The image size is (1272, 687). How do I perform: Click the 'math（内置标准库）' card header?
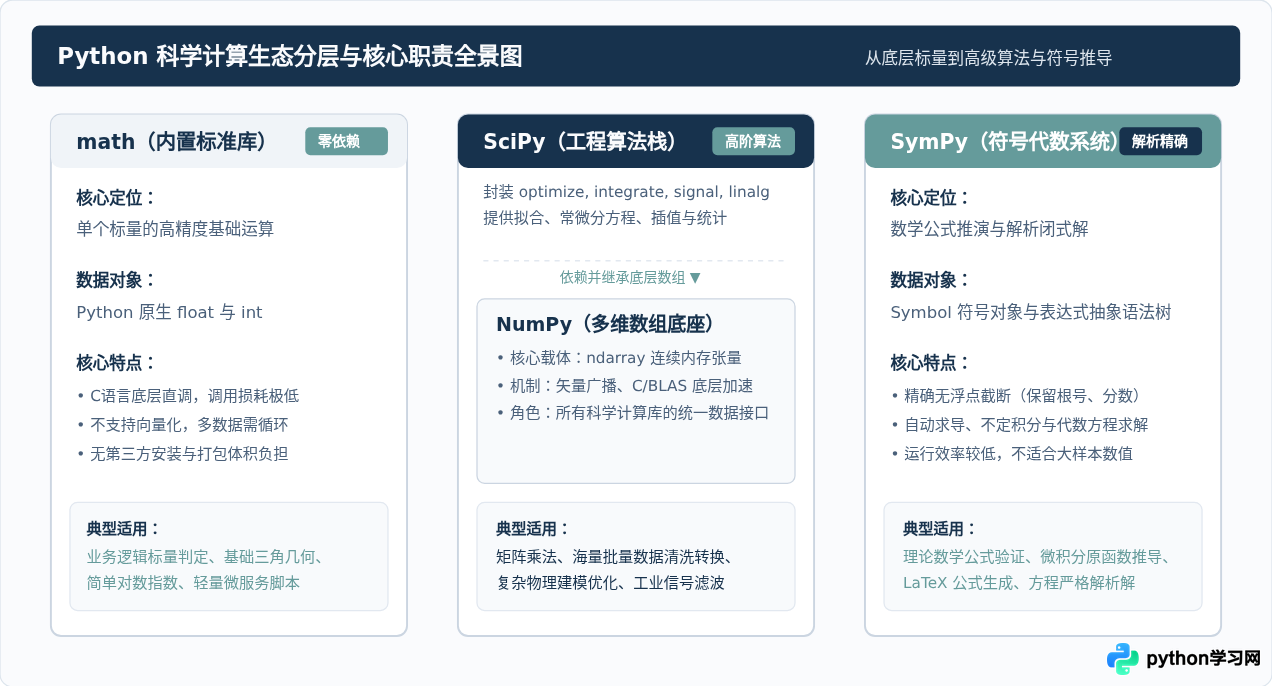[x=229, y=141]
